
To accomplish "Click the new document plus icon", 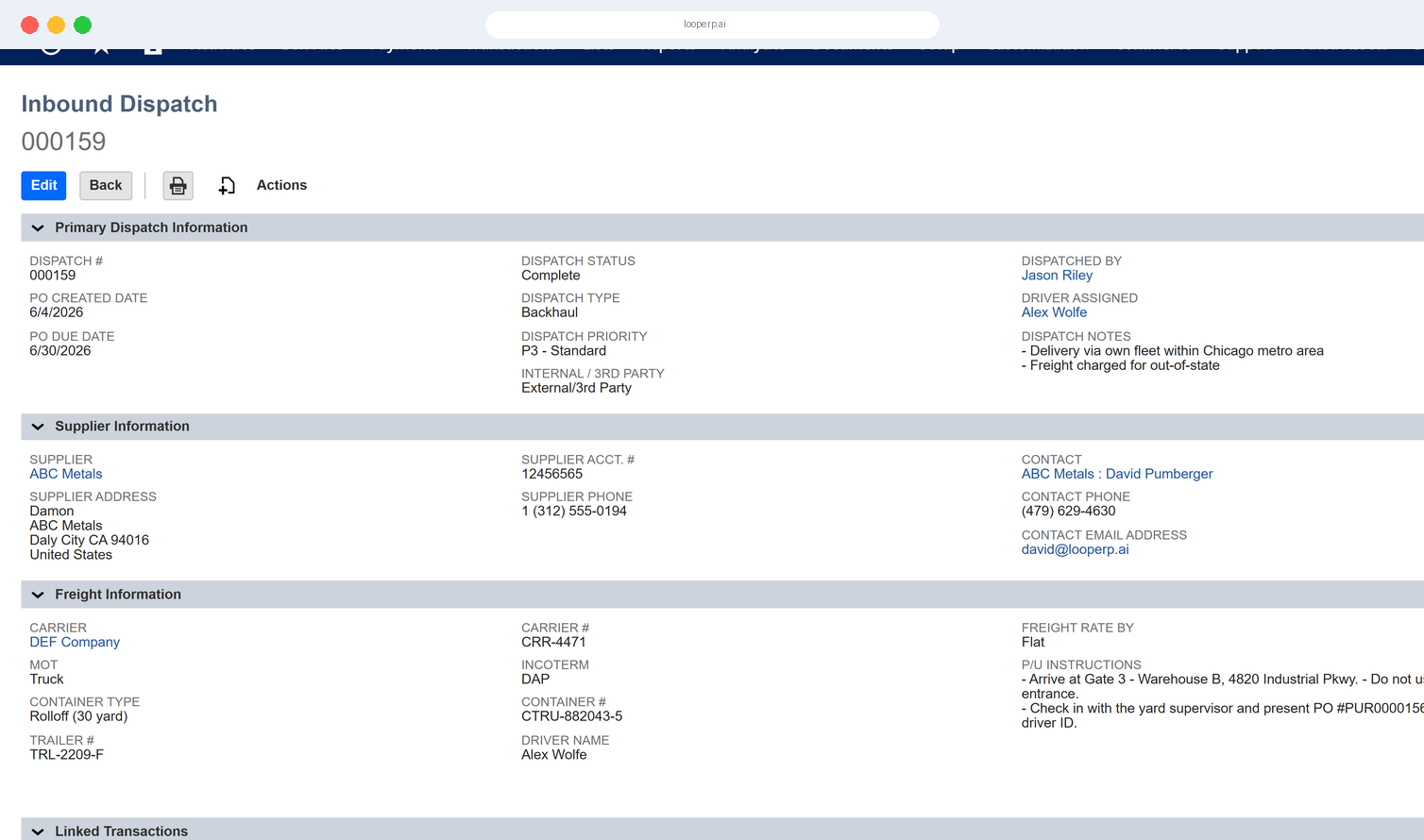I will [x=227, y=186].
